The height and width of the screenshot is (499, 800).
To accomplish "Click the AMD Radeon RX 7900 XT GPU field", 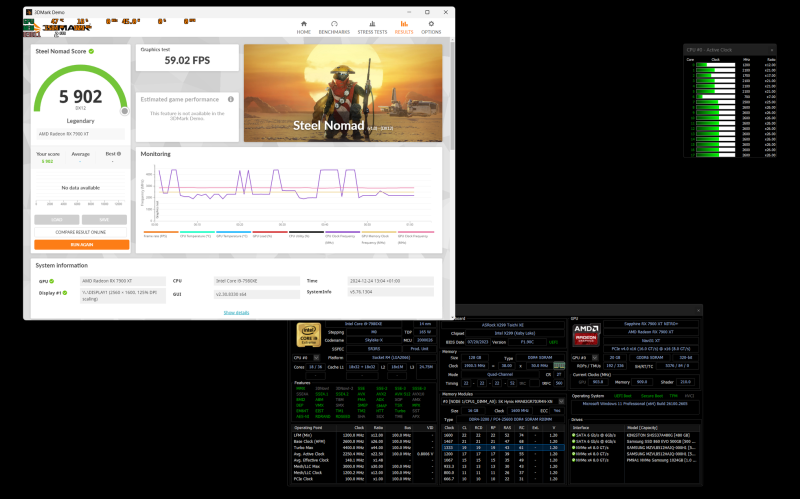I will click(x=122, y=281).
